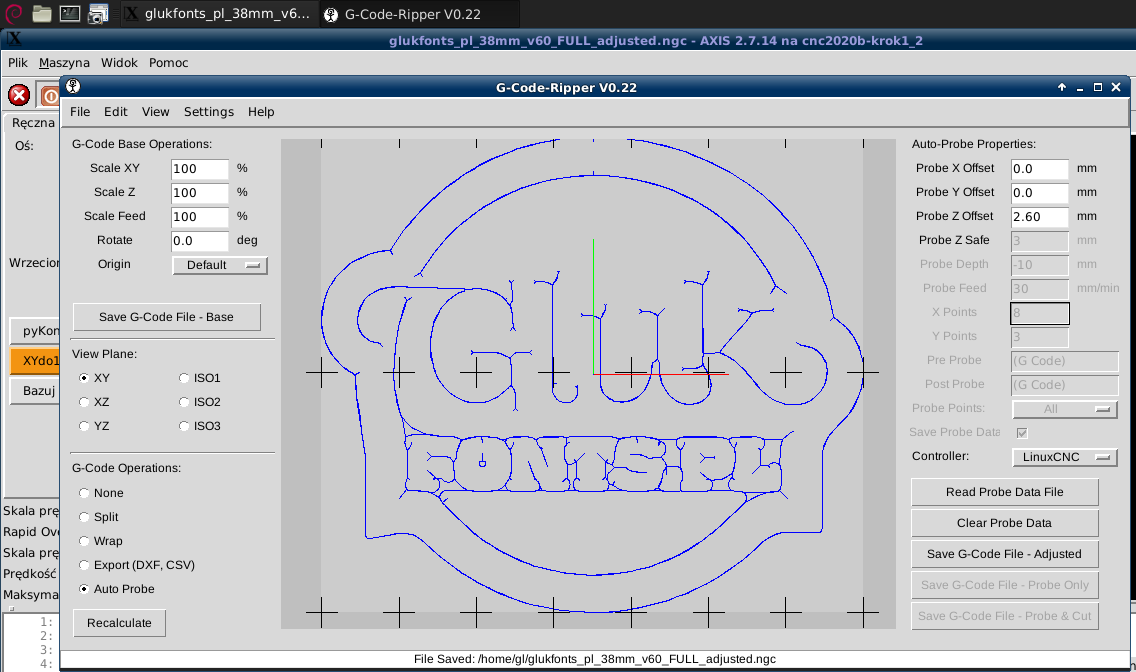Viewport: 1136px width, 672px height.
Task: Select the ISO2 view
Action: (184, 402)
